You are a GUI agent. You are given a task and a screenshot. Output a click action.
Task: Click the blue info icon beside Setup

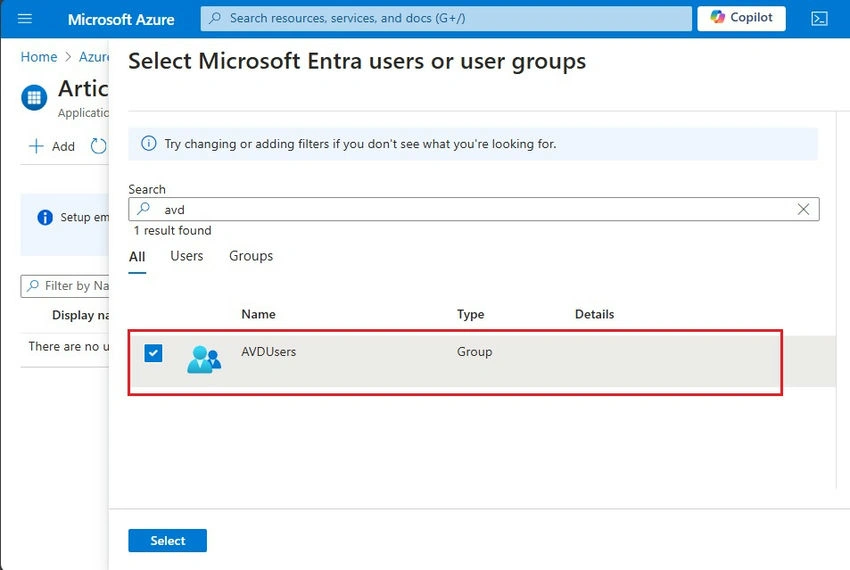click(45, 217)
